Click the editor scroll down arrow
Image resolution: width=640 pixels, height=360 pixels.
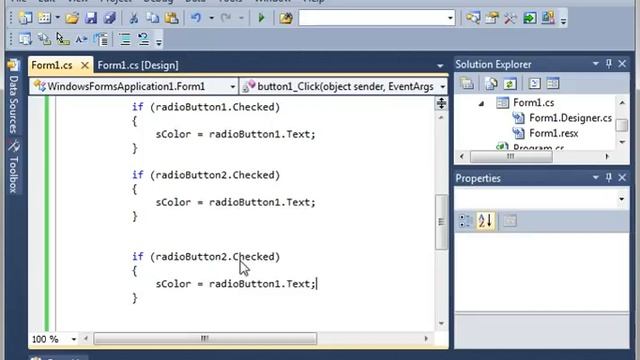tap(441, 324)
